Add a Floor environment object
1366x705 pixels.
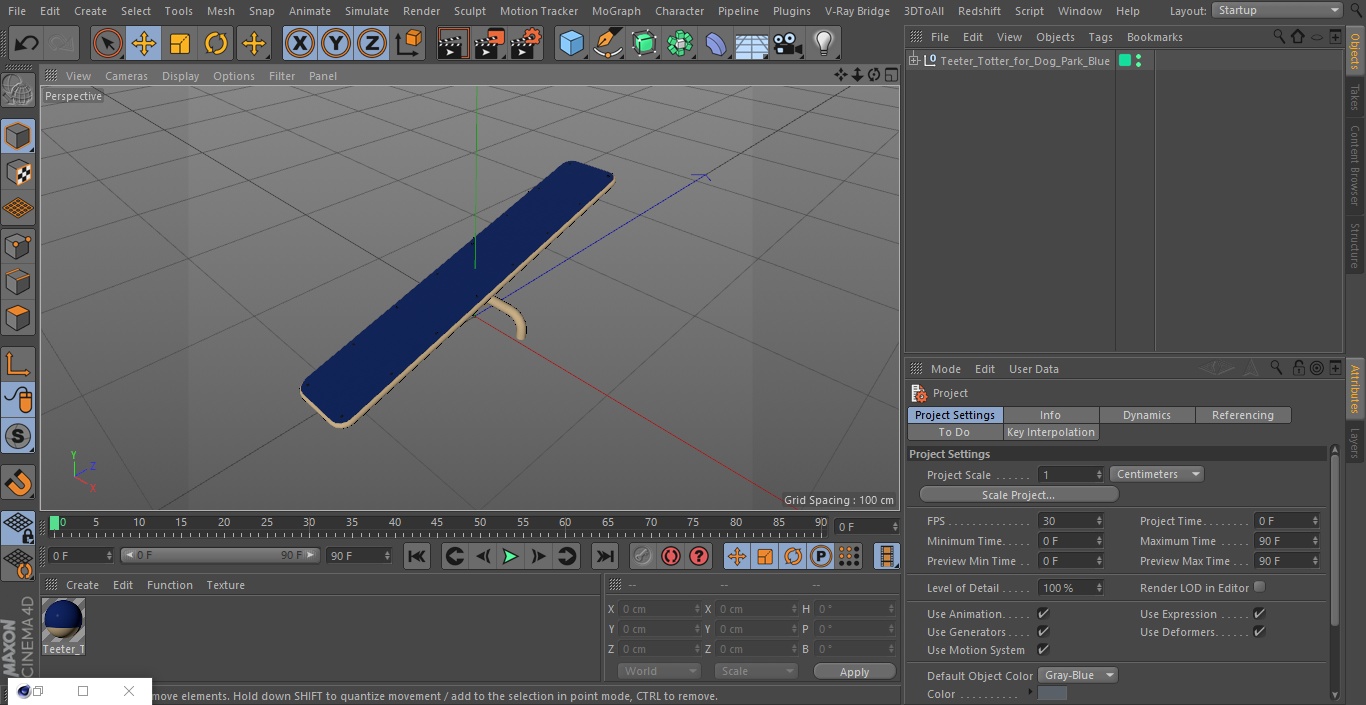pyautogui.click(x=752, y=43)
